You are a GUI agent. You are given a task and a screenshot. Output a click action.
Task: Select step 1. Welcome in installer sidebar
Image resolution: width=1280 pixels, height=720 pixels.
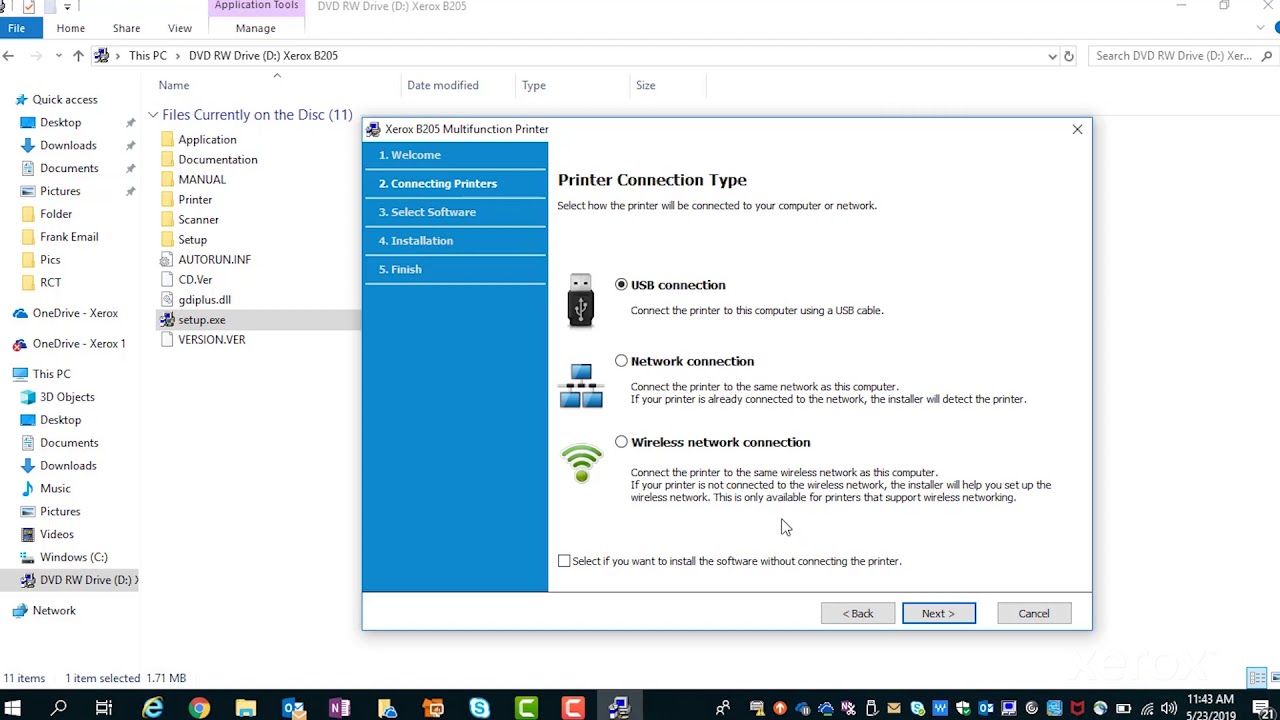tap(410, 155)
